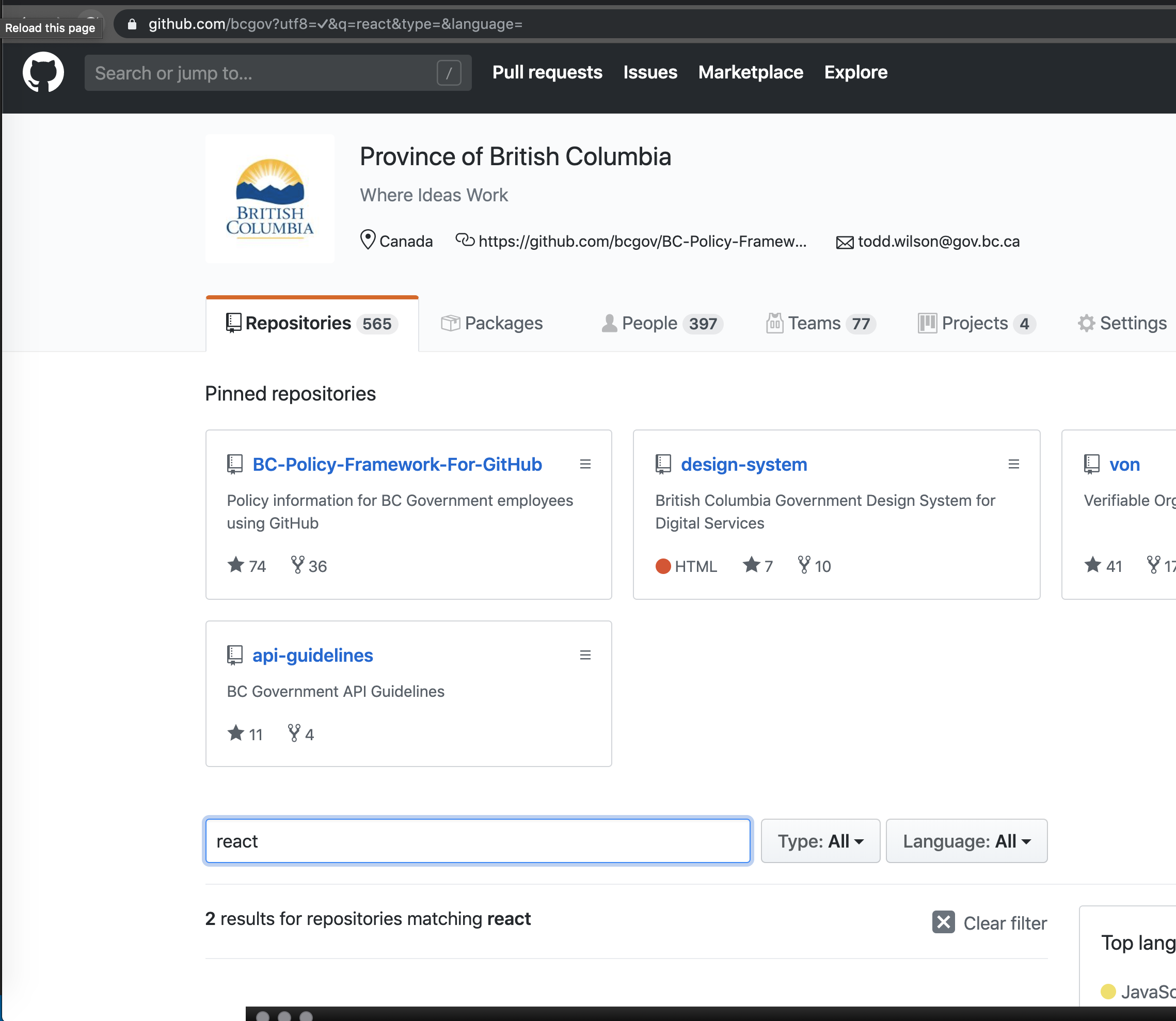This screenshot has height=1021, width=1176.
Task: Open the organization Settings tab
Action: click(x=1122, y=323)
